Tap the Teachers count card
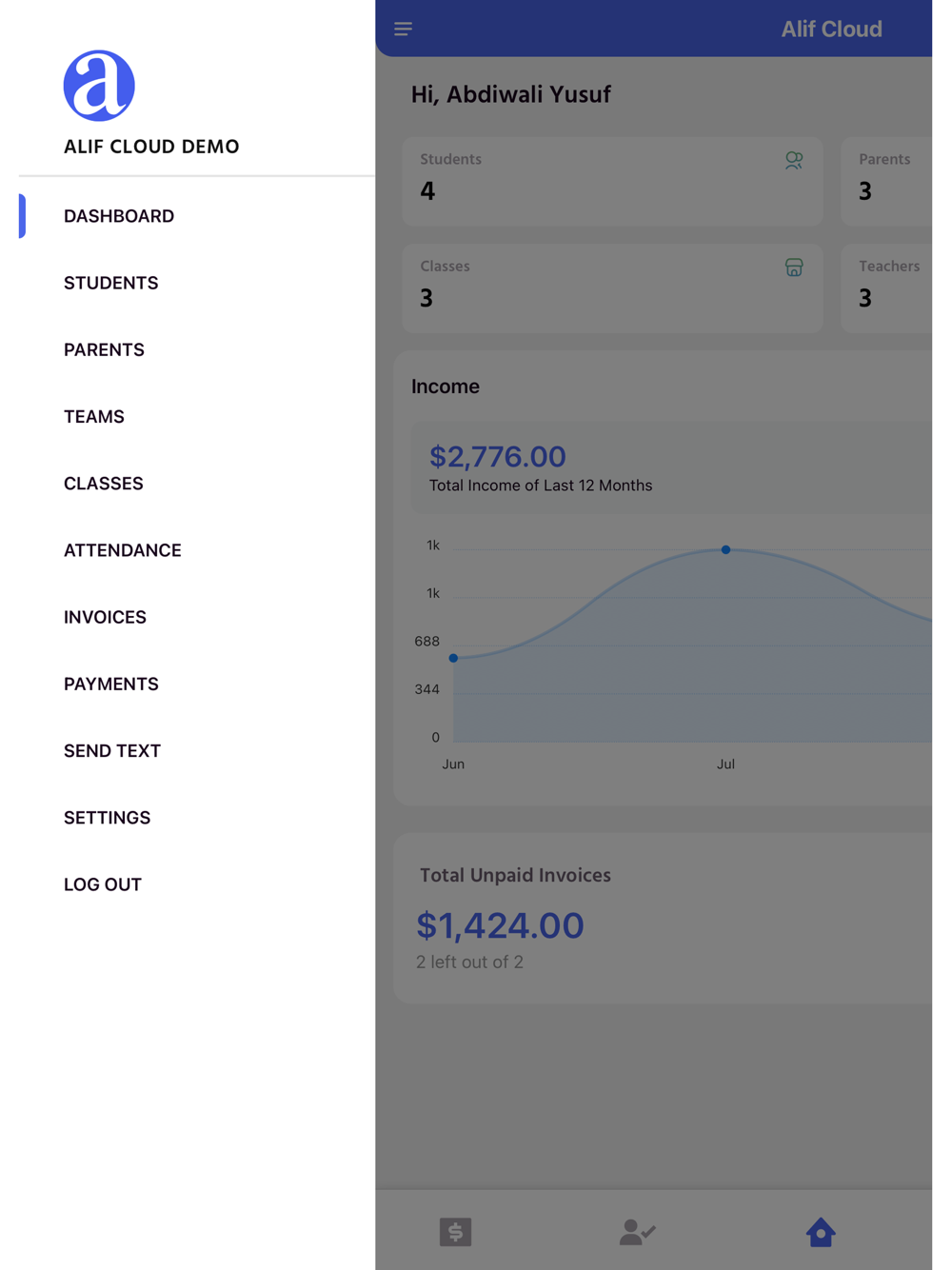Screen dimensions: 952x1270 pyautogui.click(x=886, y=288)
